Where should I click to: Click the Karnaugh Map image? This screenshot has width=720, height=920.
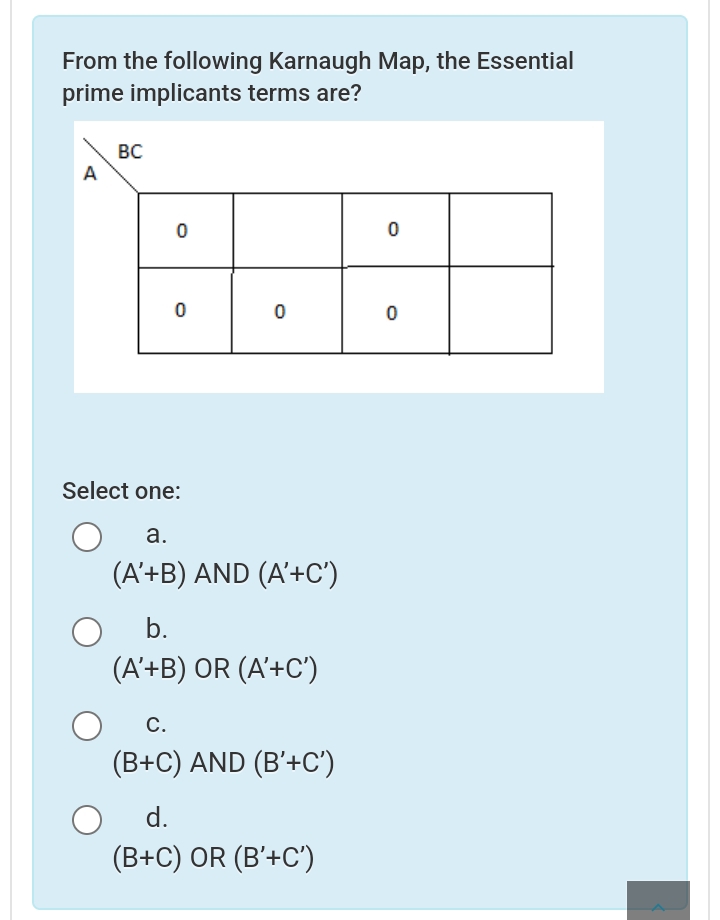[x=339, y=256]
